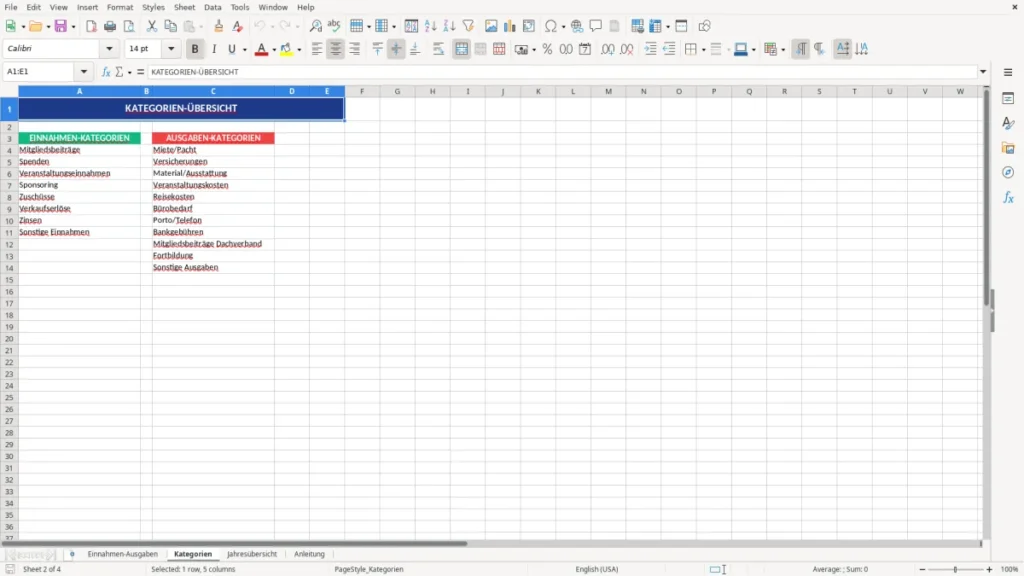Open the Navigator in the sidebar
Screen dimensions: 1024x576
1008,172
